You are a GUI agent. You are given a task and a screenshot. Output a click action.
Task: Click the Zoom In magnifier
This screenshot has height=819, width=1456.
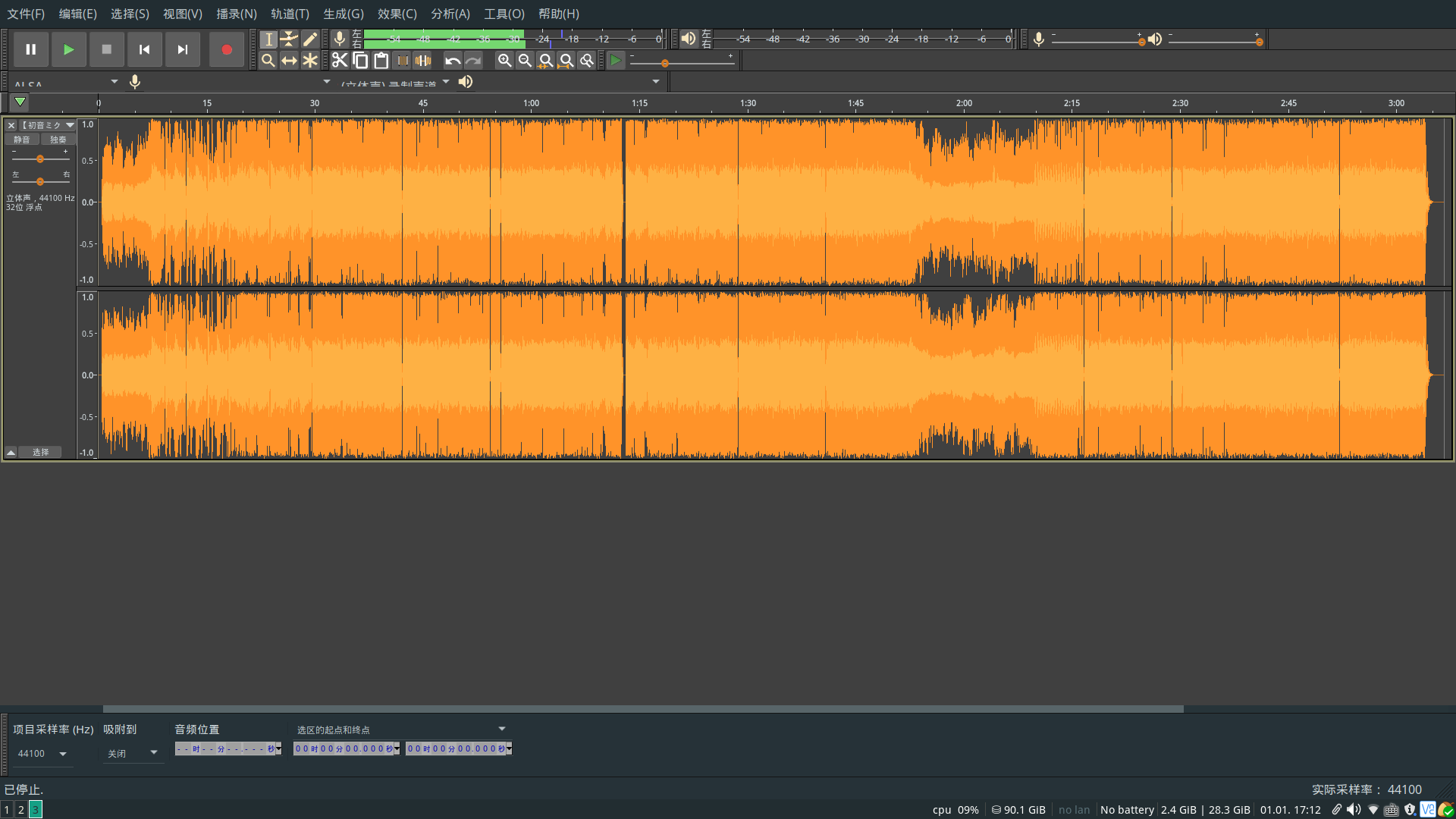point(504,61)
